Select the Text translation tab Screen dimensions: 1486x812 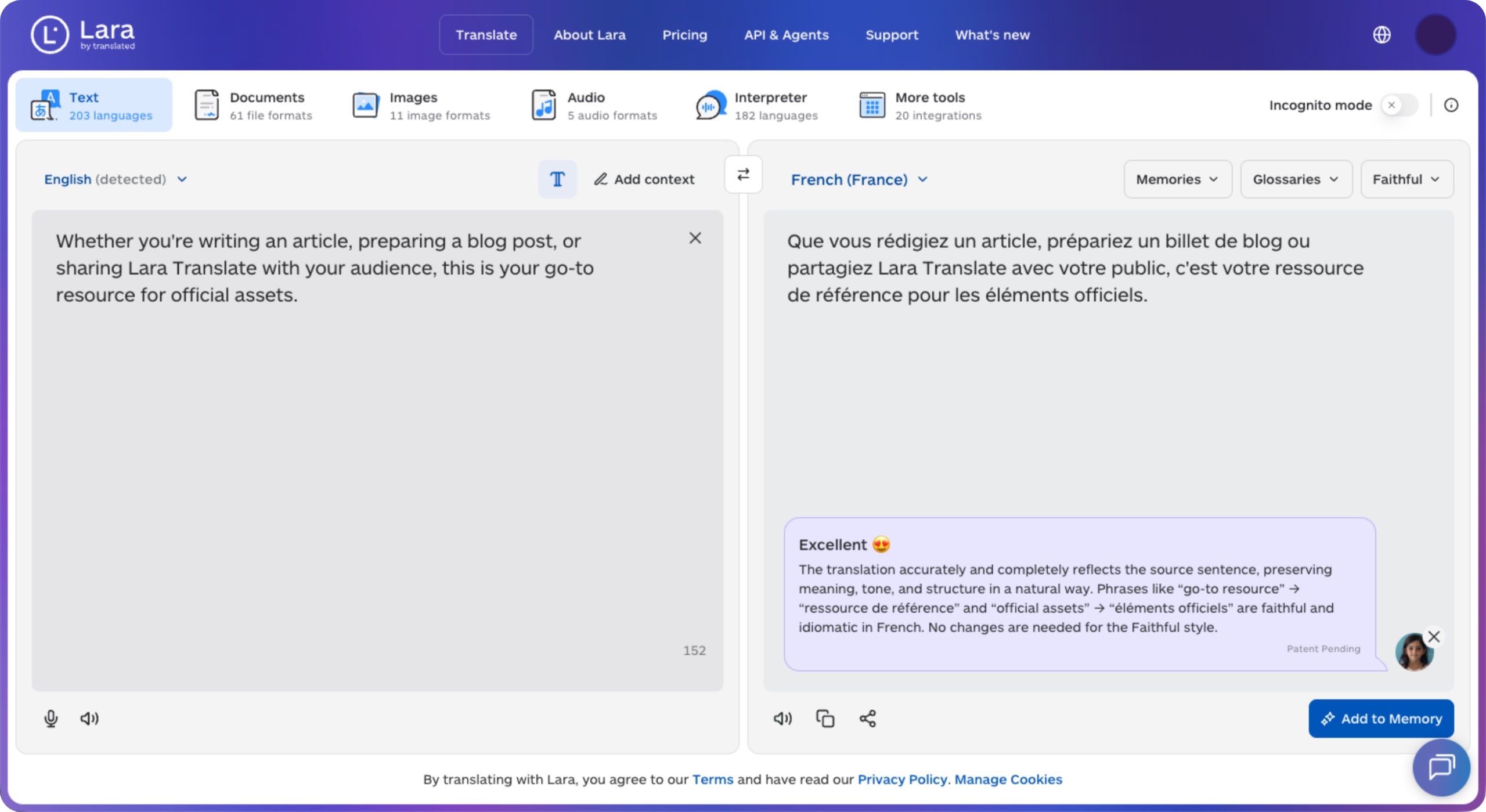pyautogui.click(x=94, y=105)
